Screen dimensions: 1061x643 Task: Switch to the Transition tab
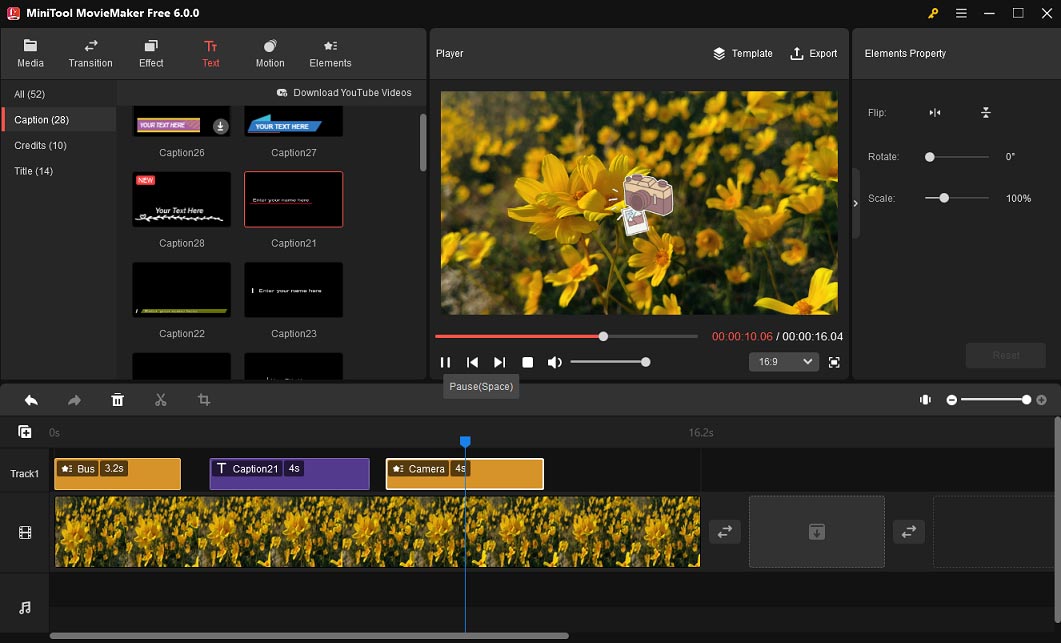click(x=90, y=53)
